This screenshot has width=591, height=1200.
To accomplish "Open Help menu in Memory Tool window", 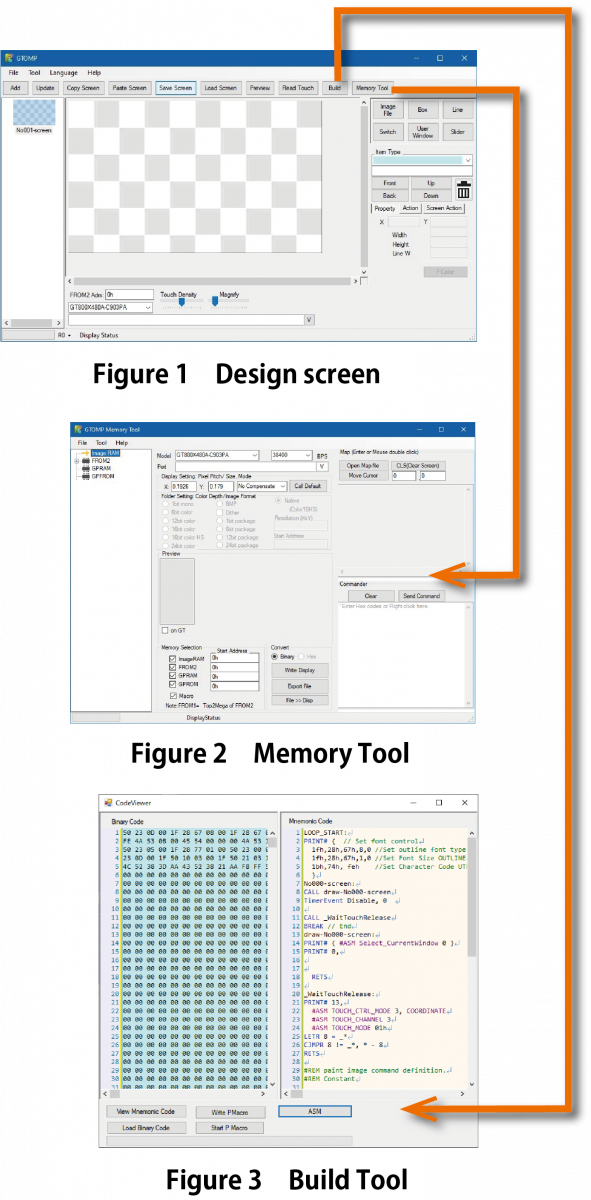I will point(121,442).
